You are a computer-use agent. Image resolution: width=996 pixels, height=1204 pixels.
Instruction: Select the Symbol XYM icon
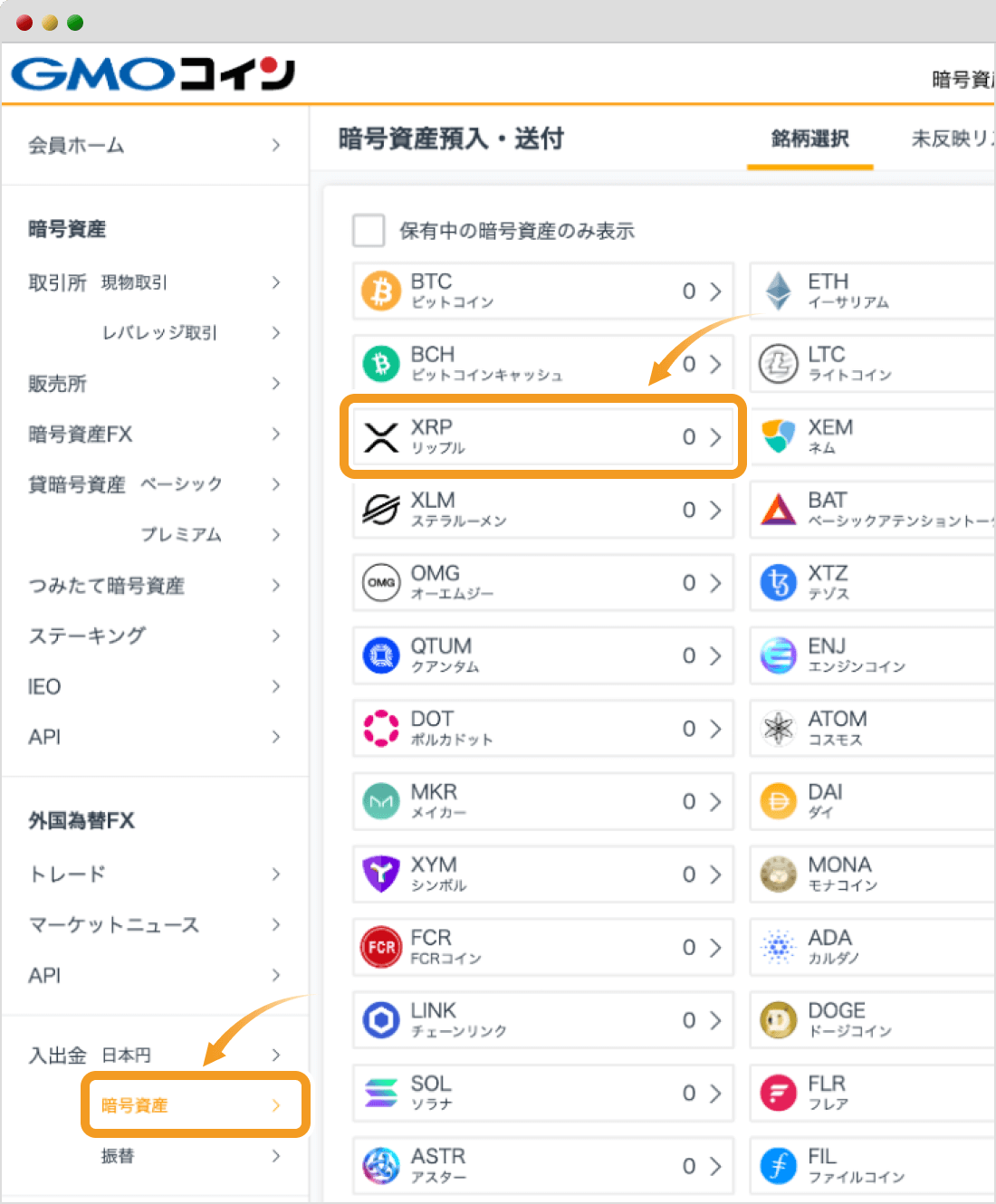click(381, 874)
